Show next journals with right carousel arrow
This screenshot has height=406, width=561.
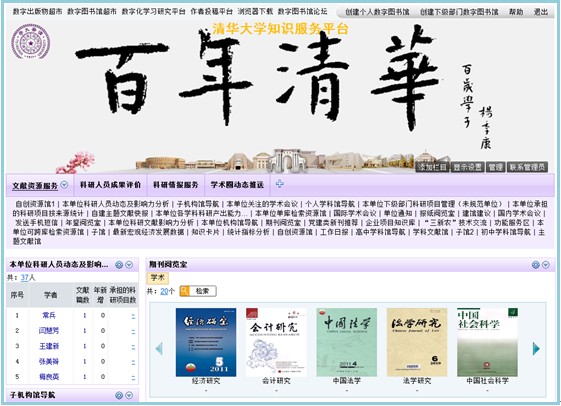(x=536, y=348)
